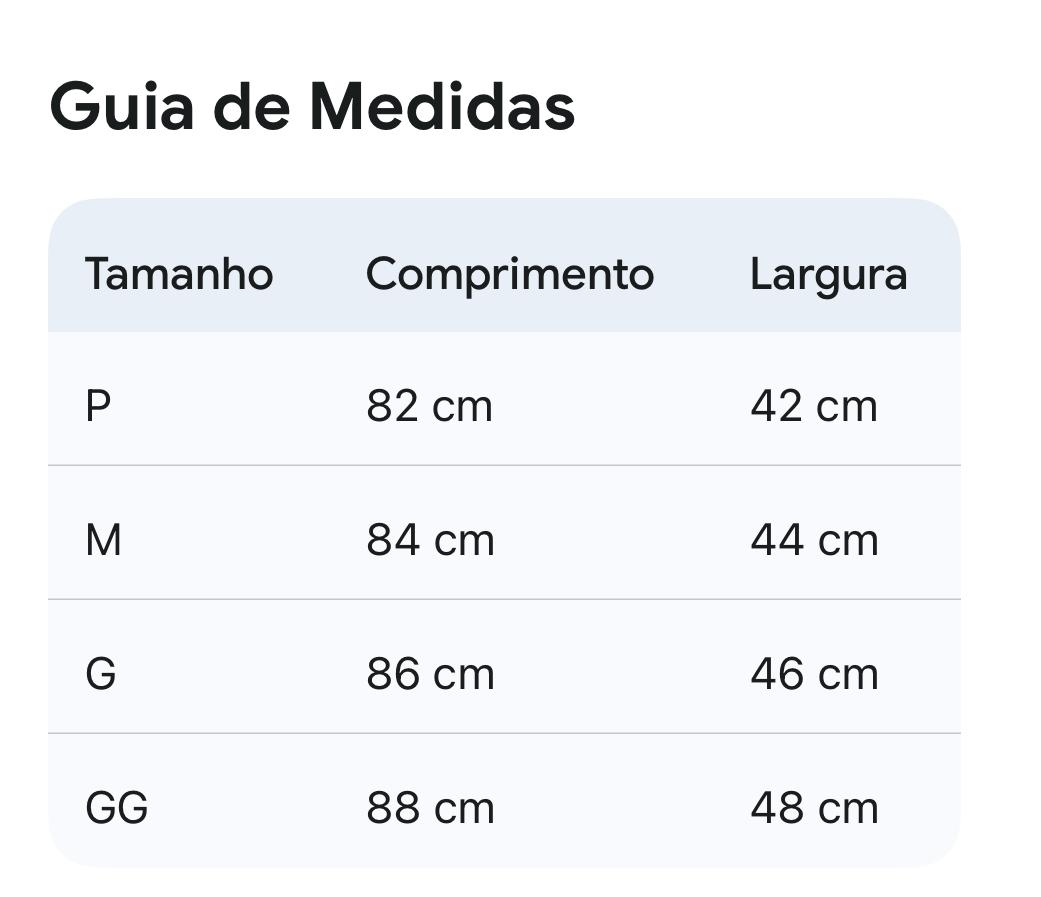Choose size M in the table
This screenshot has width=1041, height=897.
click(104, 541)
